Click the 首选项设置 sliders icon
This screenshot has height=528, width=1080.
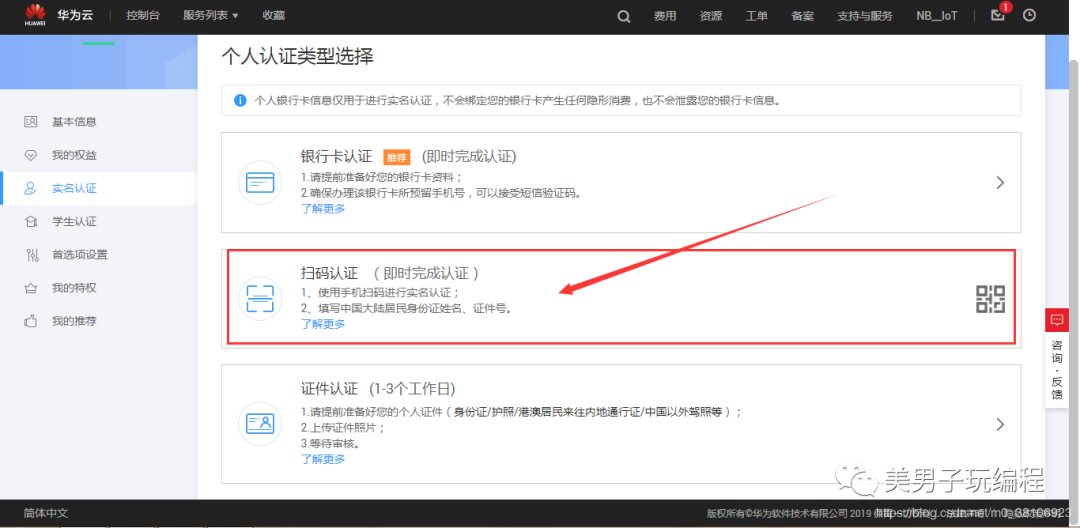[x=32, y=255]
